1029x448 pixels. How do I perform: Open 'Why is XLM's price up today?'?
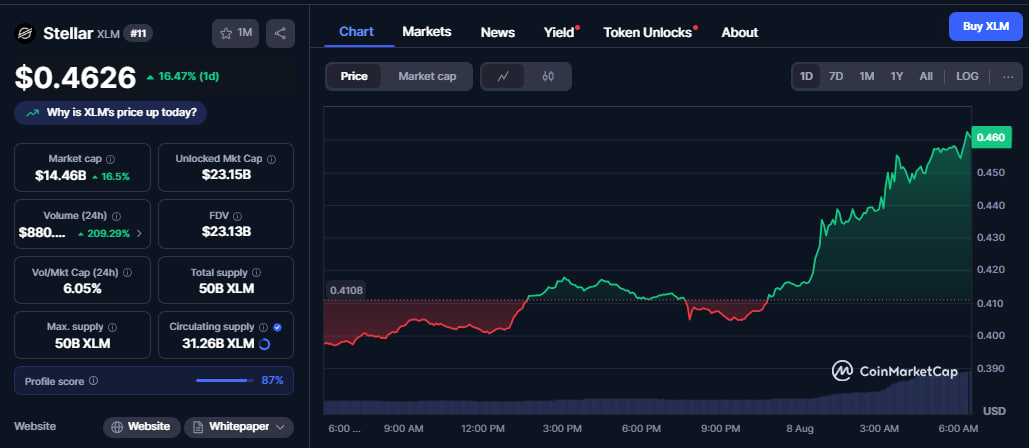[x=111, y=112]
